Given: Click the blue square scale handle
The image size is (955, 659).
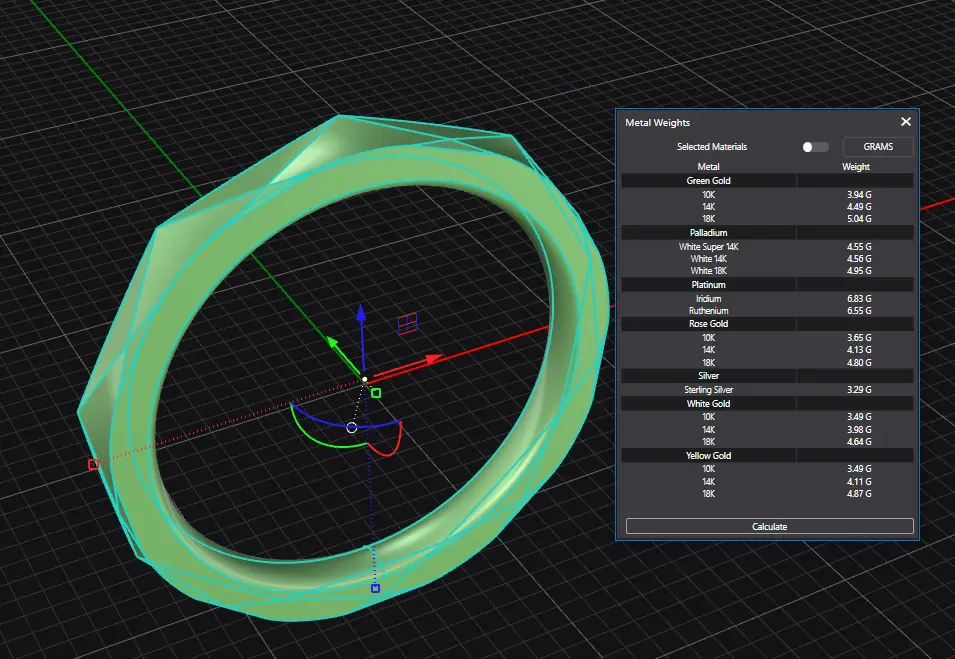Looking at the screenshot, I should pos(375,588).
